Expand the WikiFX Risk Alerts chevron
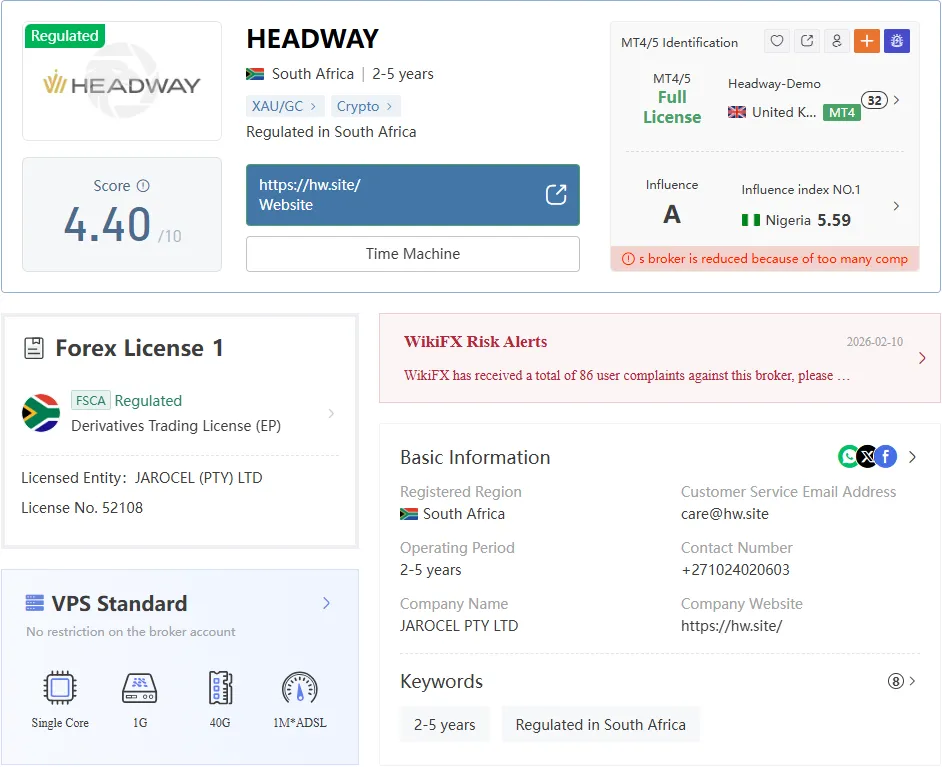 [x=922, y=358]
